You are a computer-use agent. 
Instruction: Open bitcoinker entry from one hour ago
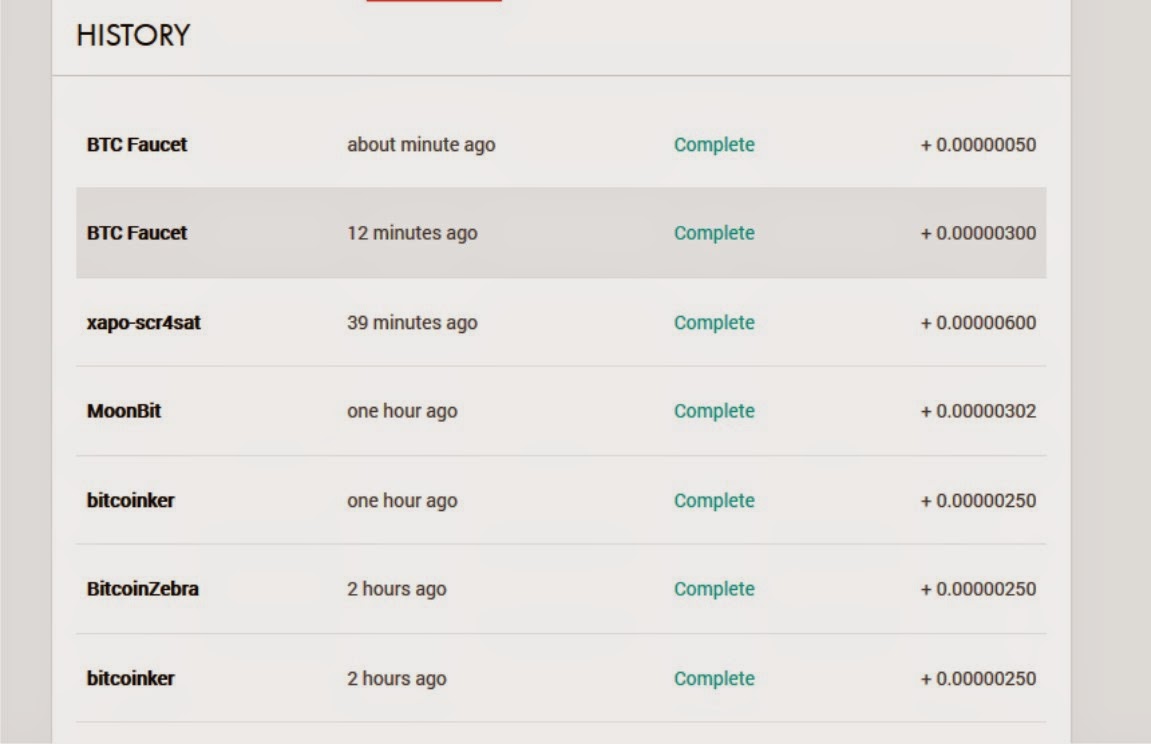pyautogui.click(x=131, y=500)
